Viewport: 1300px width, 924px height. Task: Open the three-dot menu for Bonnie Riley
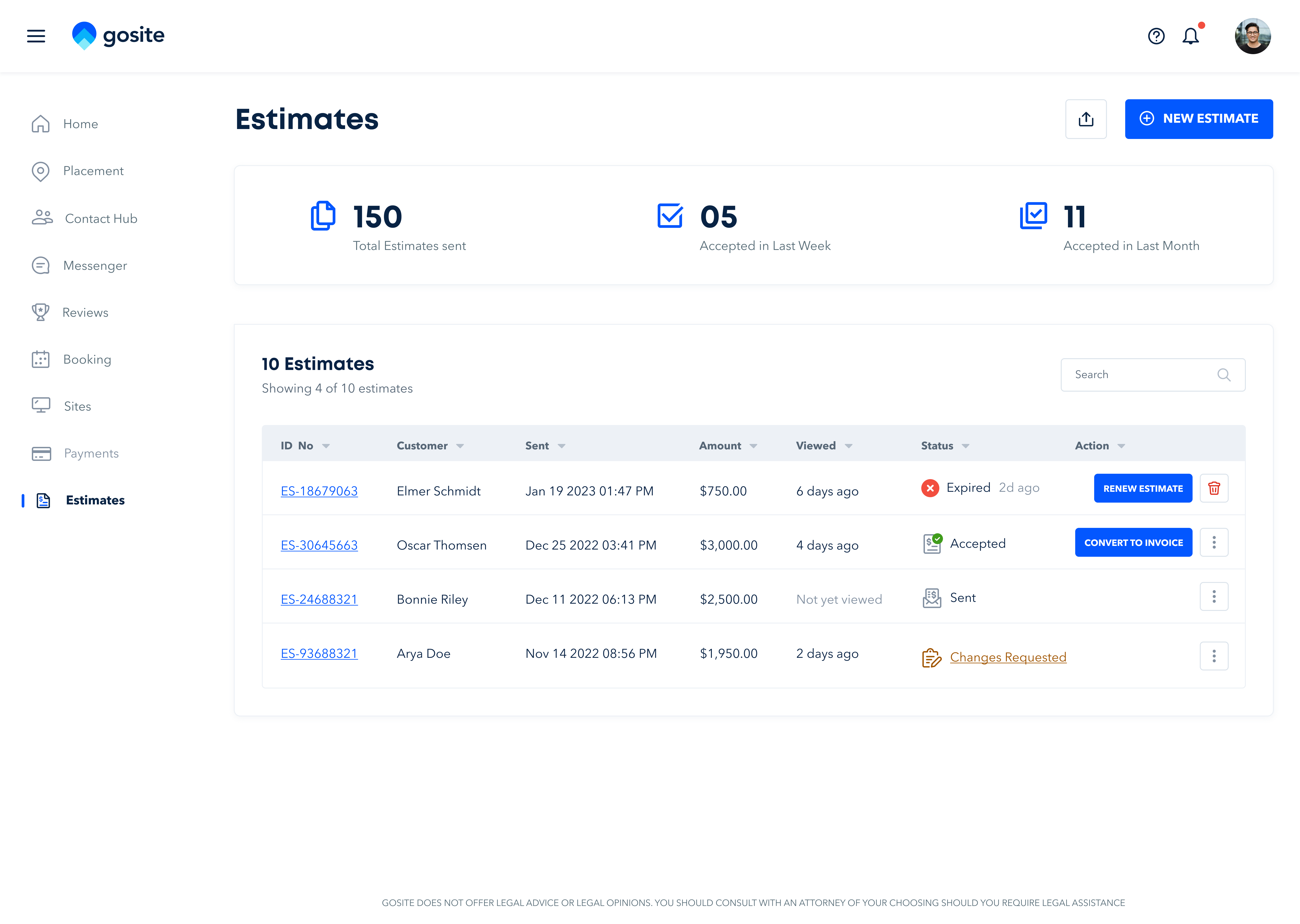point(1214,596)
